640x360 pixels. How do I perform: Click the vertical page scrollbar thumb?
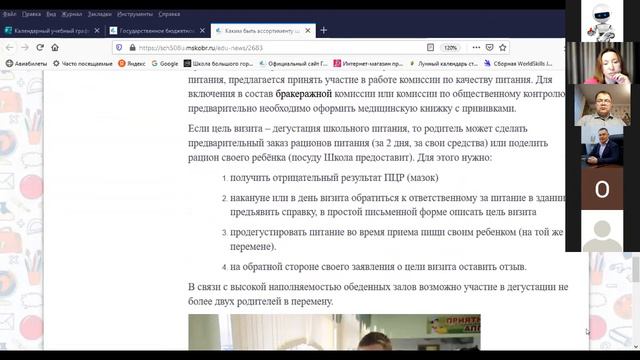point(636,269)
